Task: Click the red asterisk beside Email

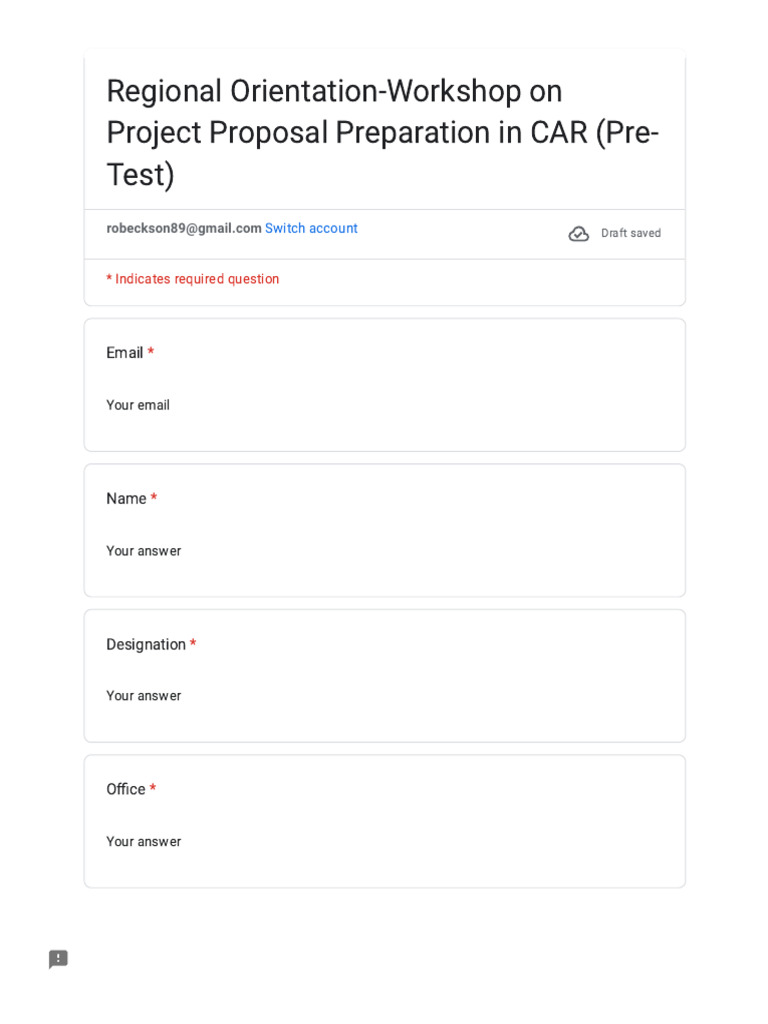Action: pyautogui.click(x=151, y=351)
